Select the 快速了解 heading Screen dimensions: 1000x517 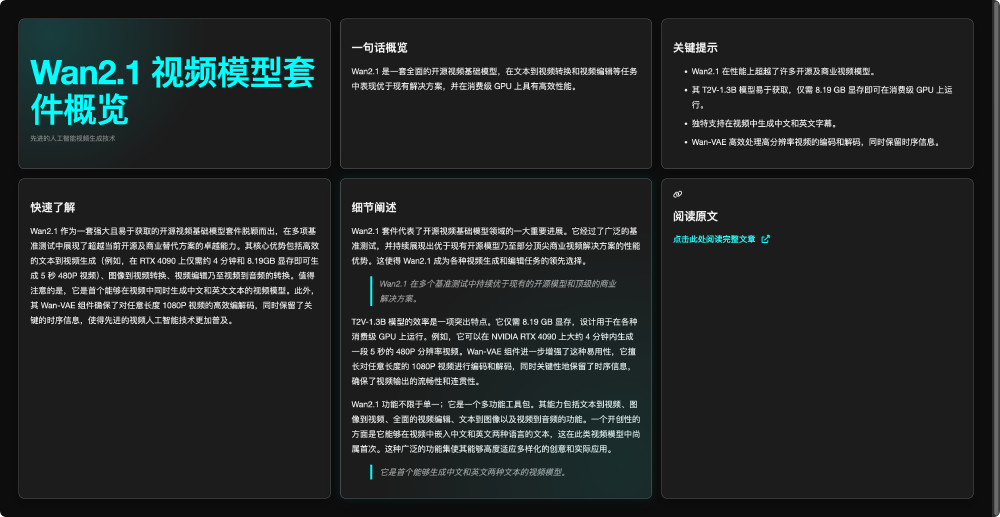pyautogui.click(x=53, y=208)
